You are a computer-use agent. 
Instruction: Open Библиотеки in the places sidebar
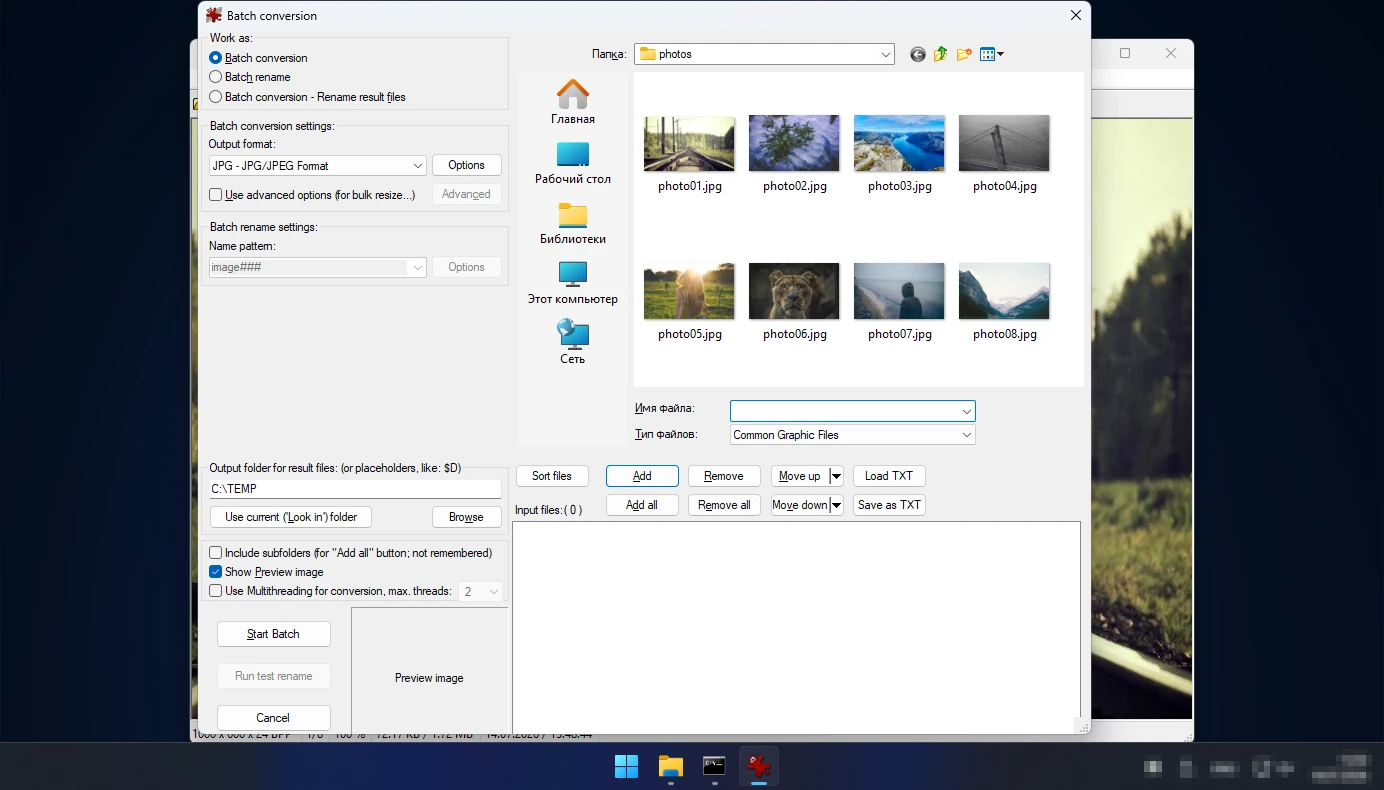point(573,223)
